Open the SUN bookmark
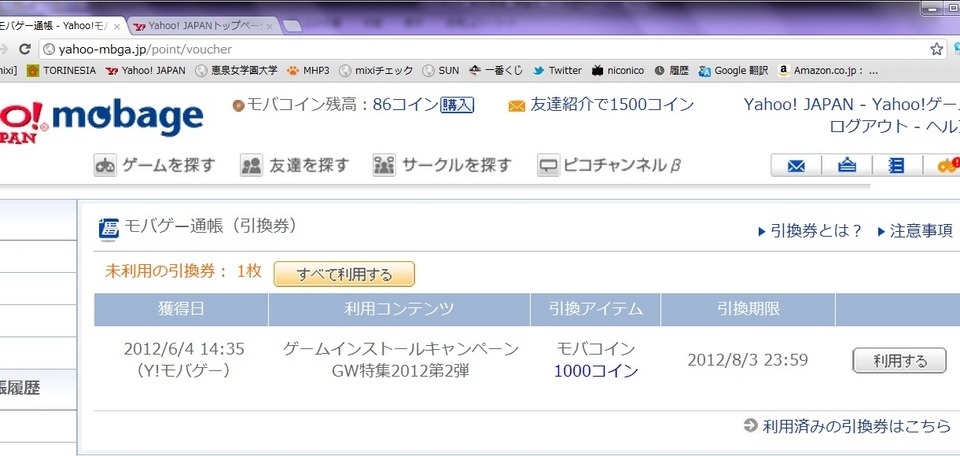 pyautogui.click(x=441, y=70)
